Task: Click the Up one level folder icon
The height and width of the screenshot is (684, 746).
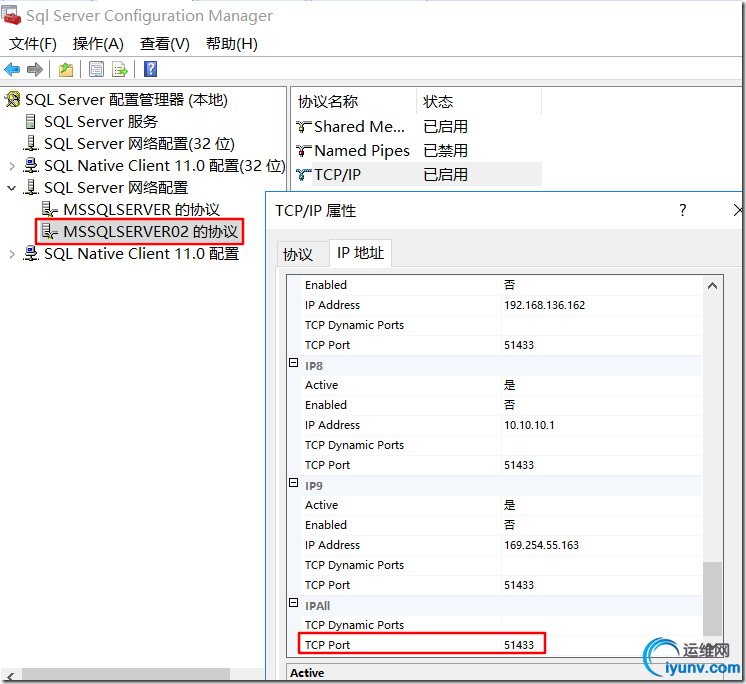Action: pos(66,69)
